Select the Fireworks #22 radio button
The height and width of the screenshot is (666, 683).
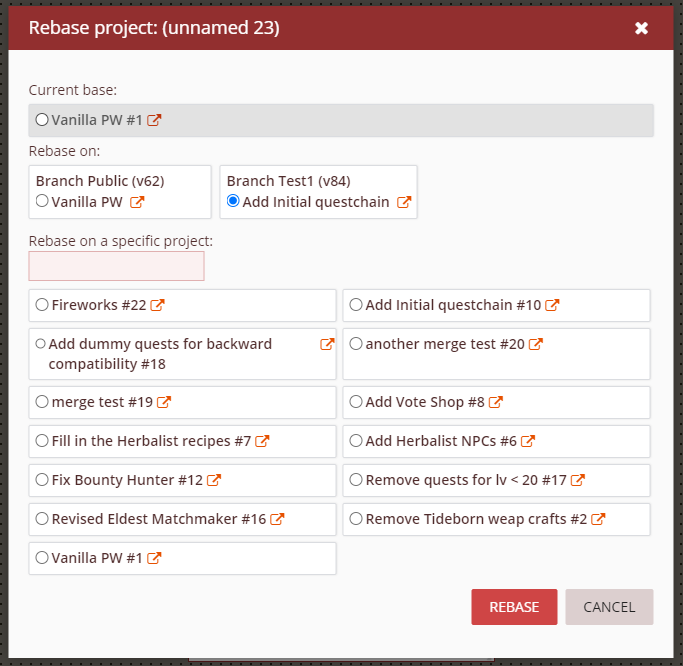point(42,305)
